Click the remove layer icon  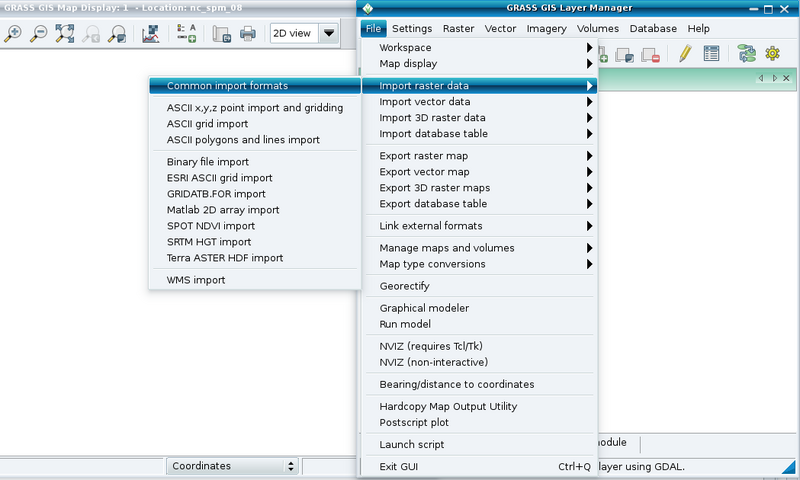point(651,56)
